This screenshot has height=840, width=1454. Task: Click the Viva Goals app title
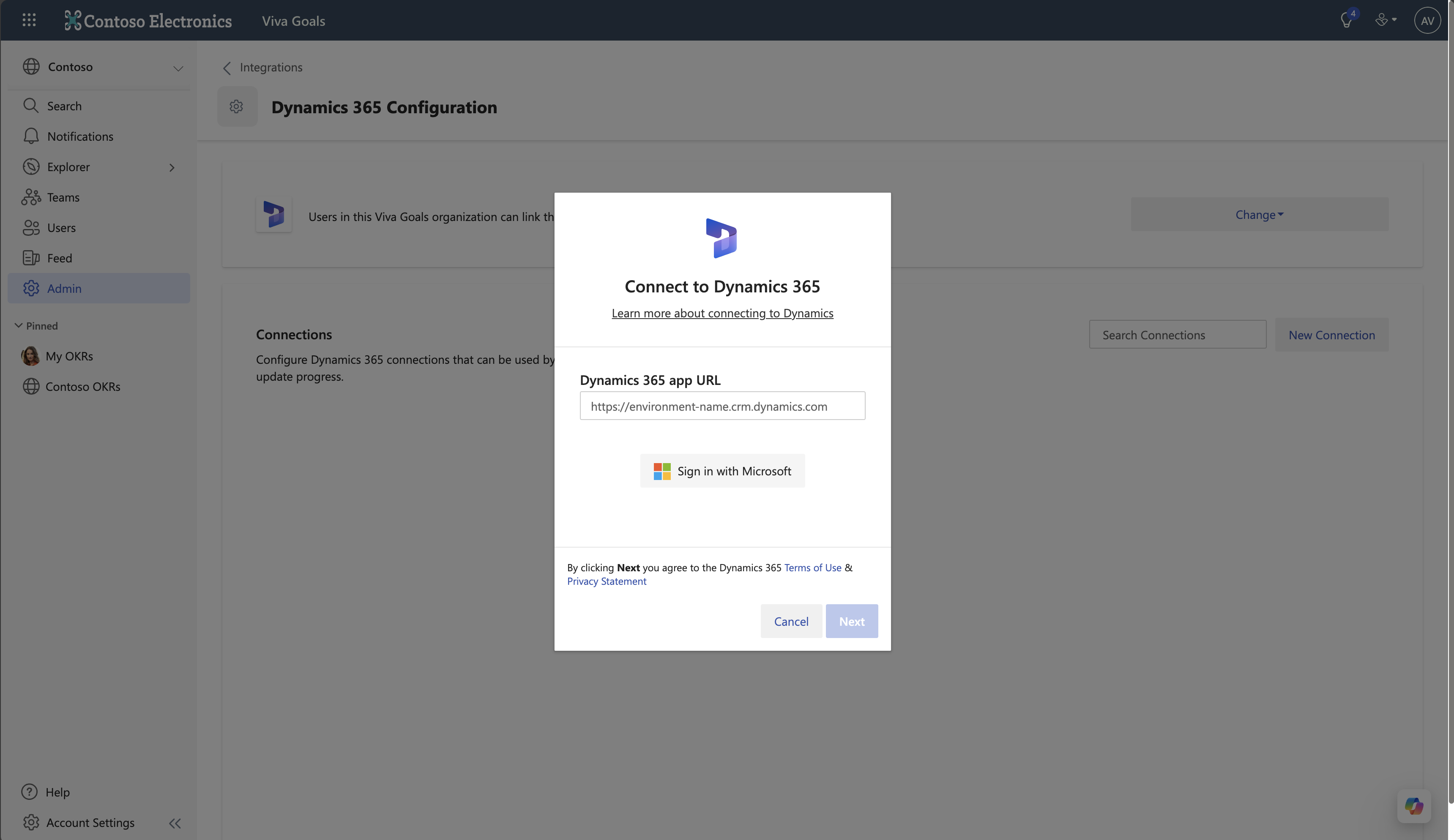294,21
